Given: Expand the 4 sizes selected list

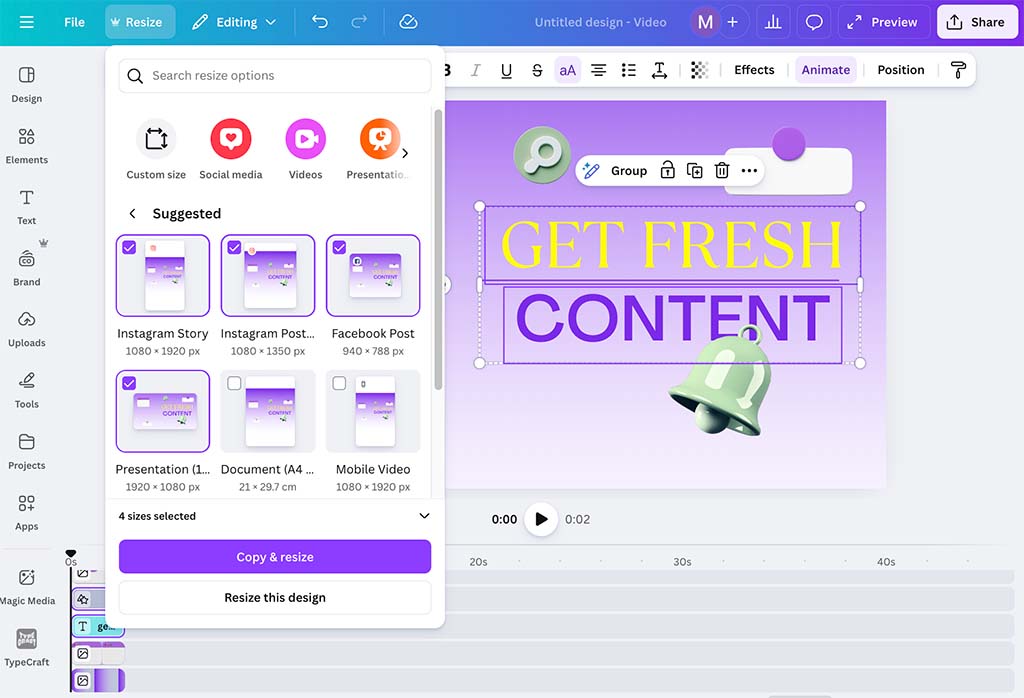Looking at the screenshot, I should pos(423,516).
